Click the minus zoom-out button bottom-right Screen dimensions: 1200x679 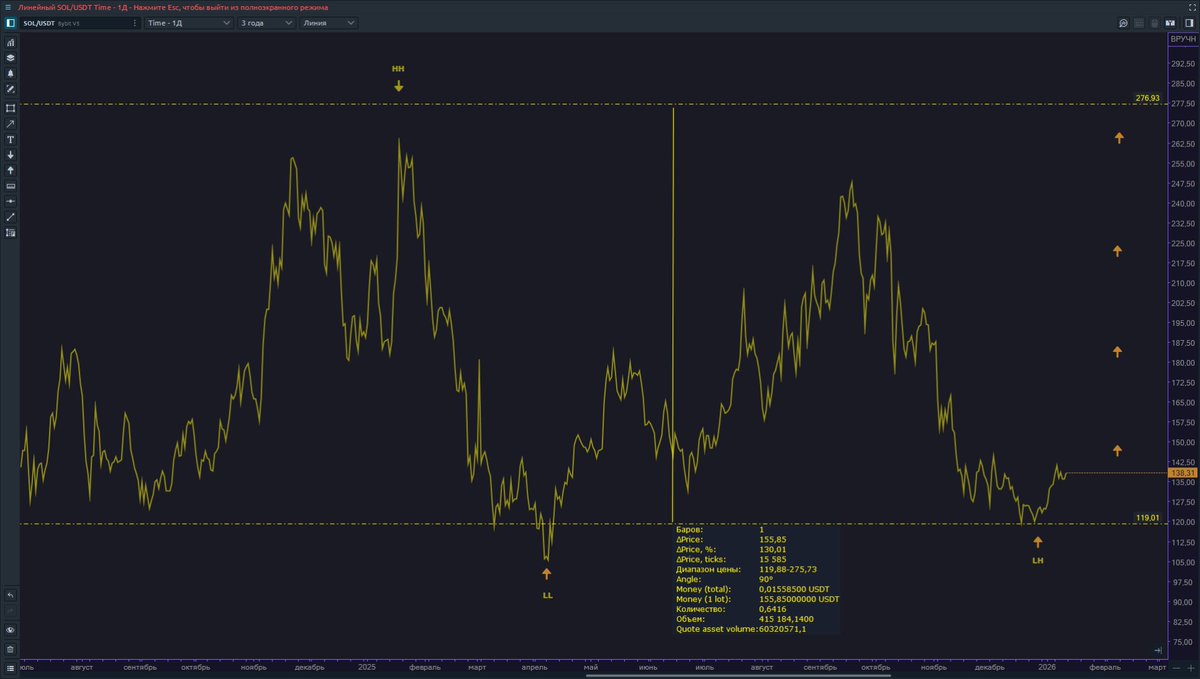point(1176,667)
